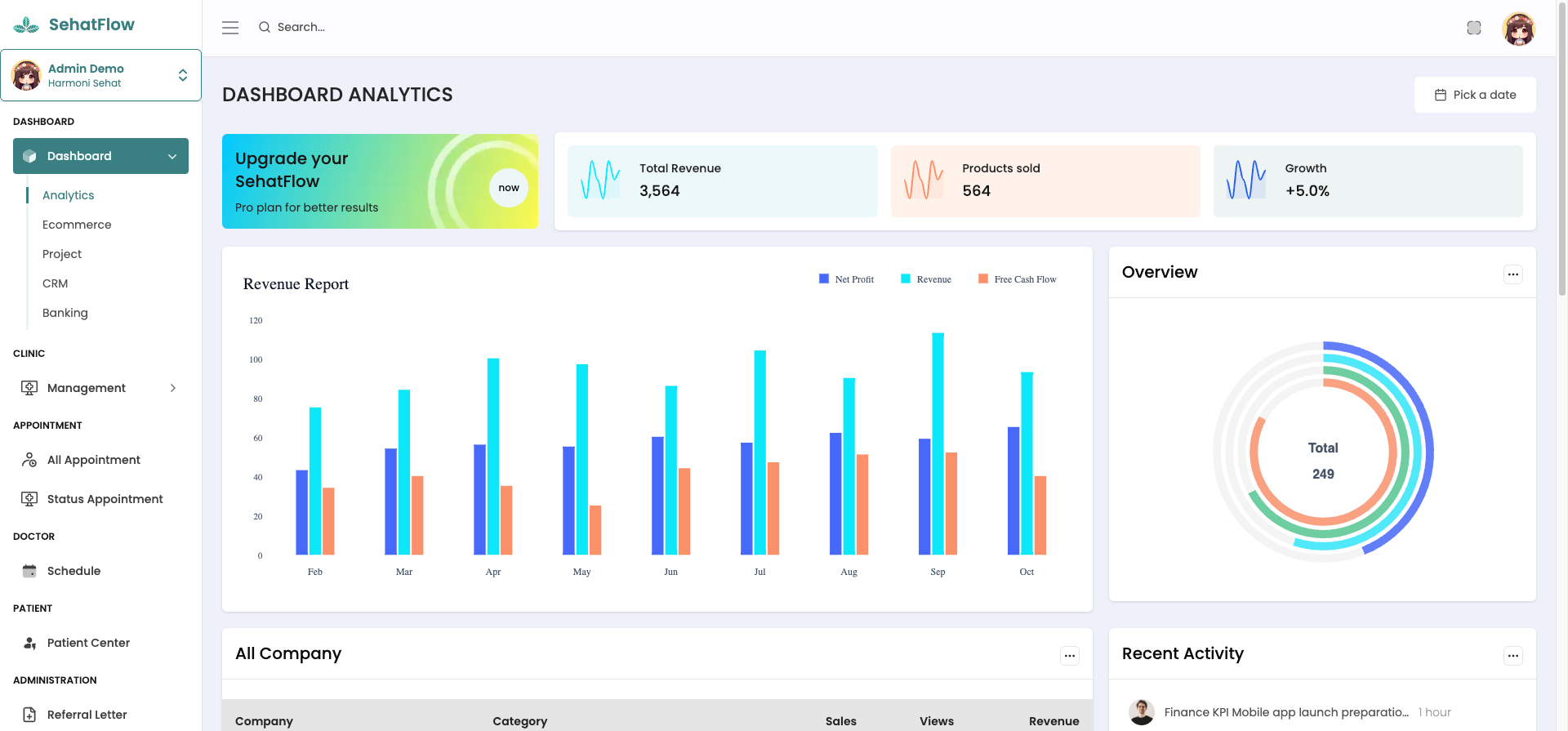Click the Total Revenue wave icon
Screen dimensions: 1568x731
click(x=600, y=180)
